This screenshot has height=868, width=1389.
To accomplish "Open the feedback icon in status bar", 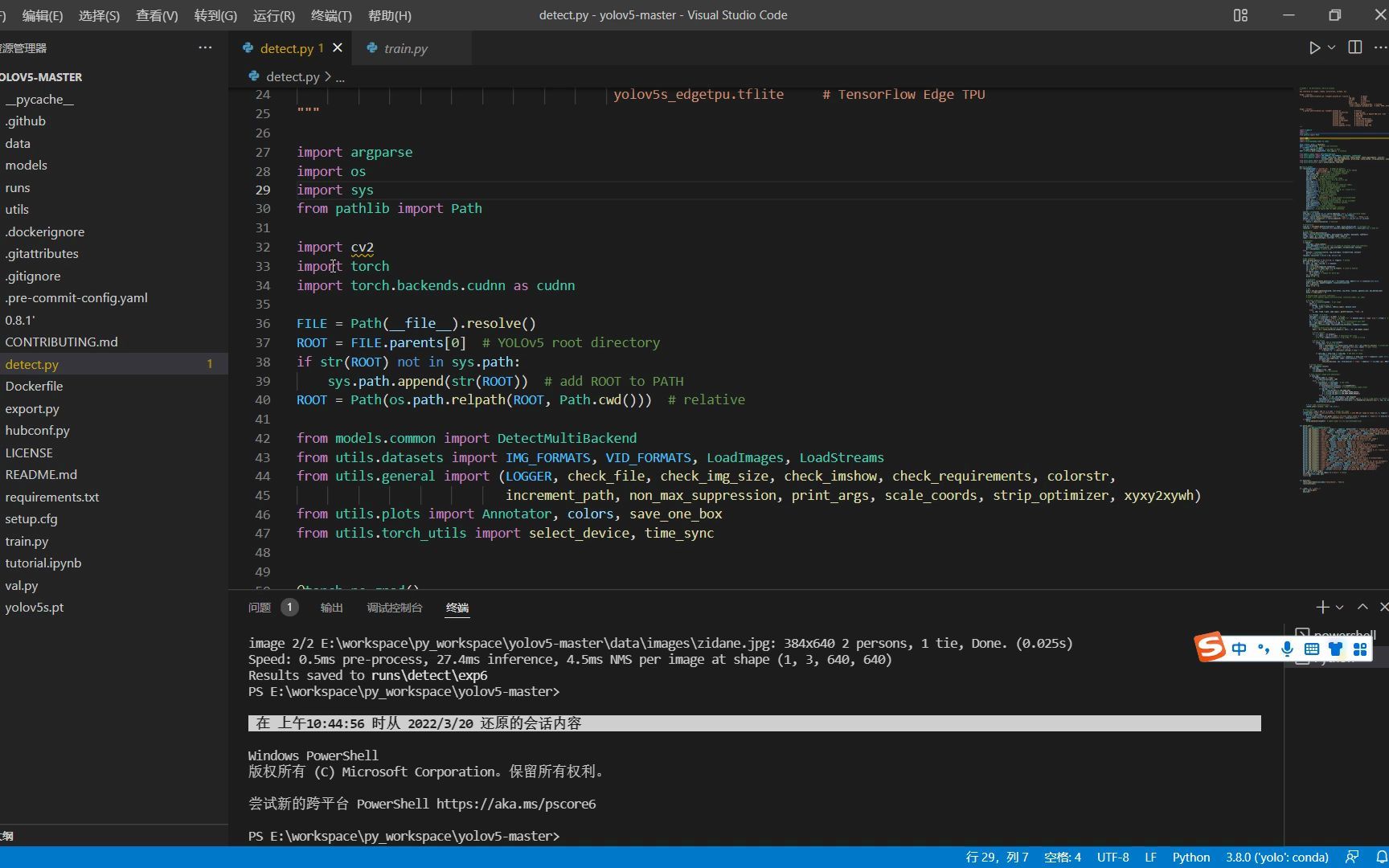I will [1353, 857].
